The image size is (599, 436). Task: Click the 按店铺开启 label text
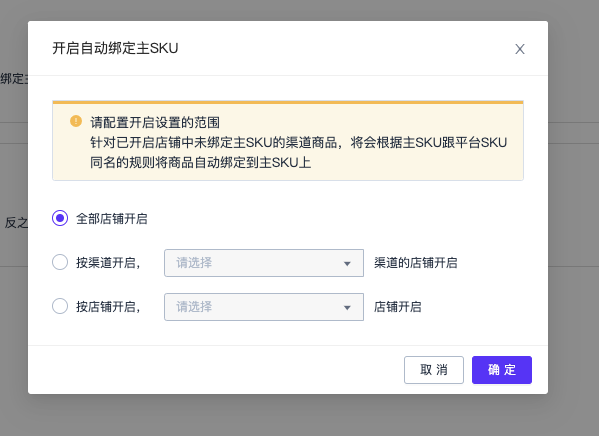(108, 306)
